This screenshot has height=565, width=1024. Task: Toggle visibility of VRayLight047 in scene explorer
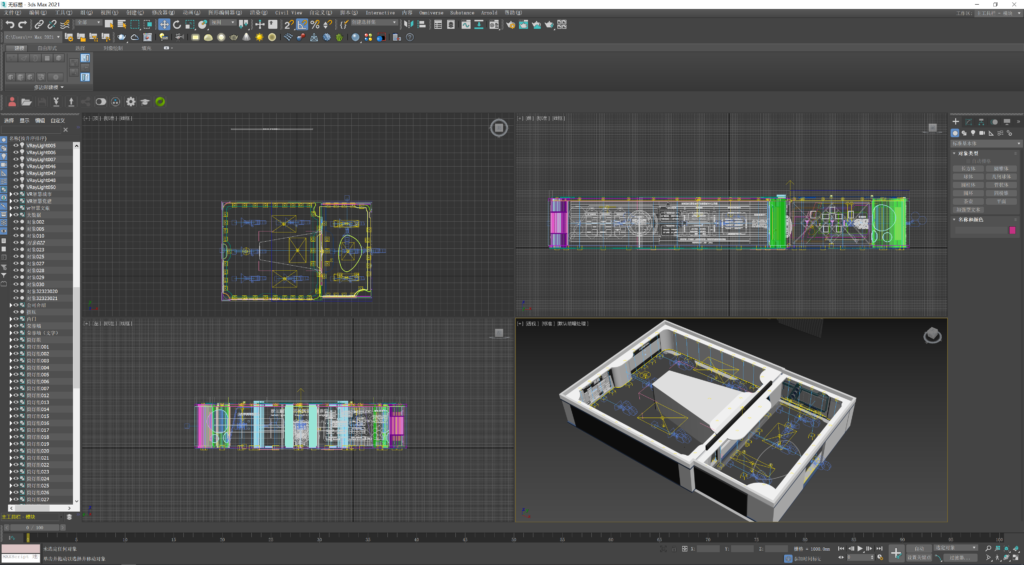17,173
